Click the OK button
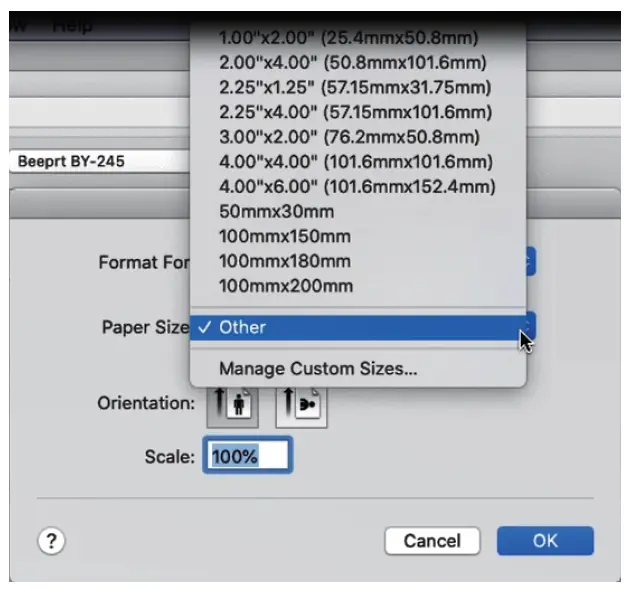This screenshot has width=629, height=589. click(x=545, y=541)
